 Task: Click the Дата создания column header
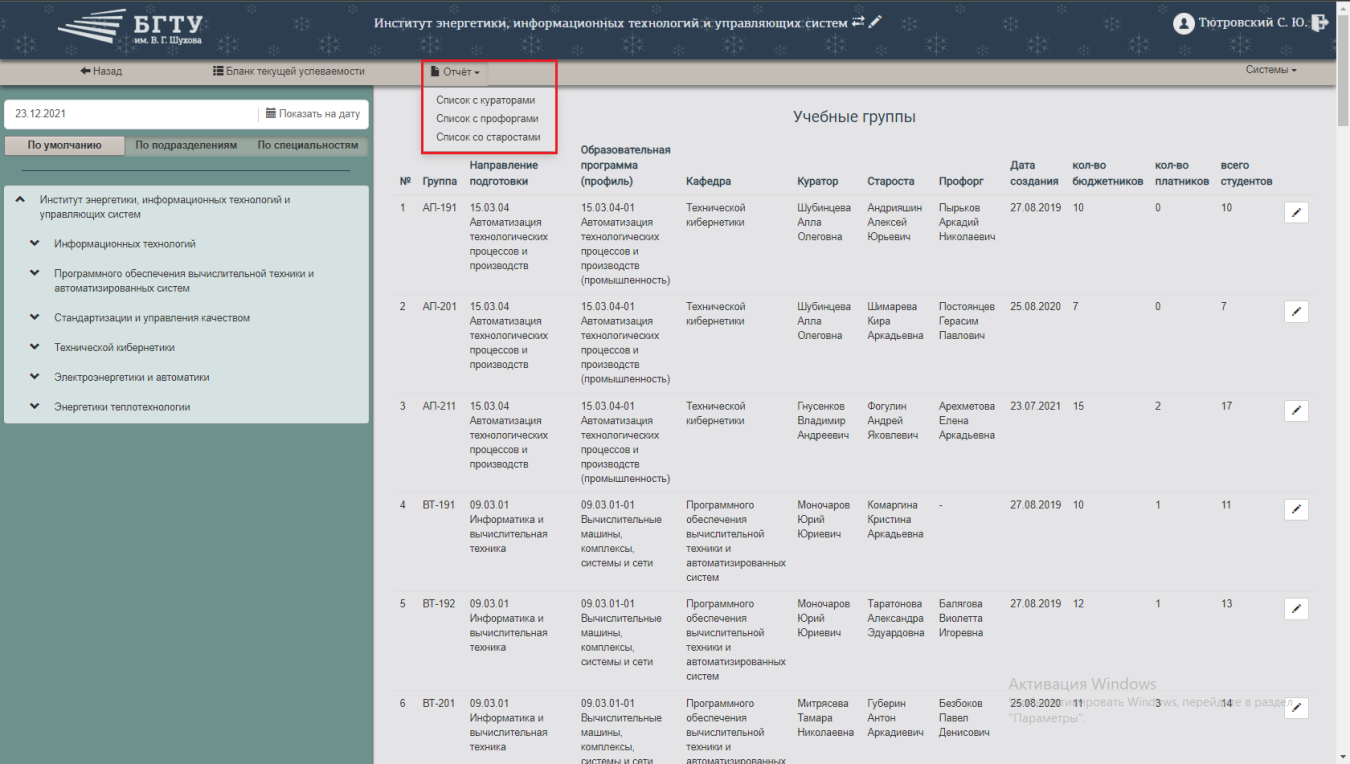[x=1034, y=173]
